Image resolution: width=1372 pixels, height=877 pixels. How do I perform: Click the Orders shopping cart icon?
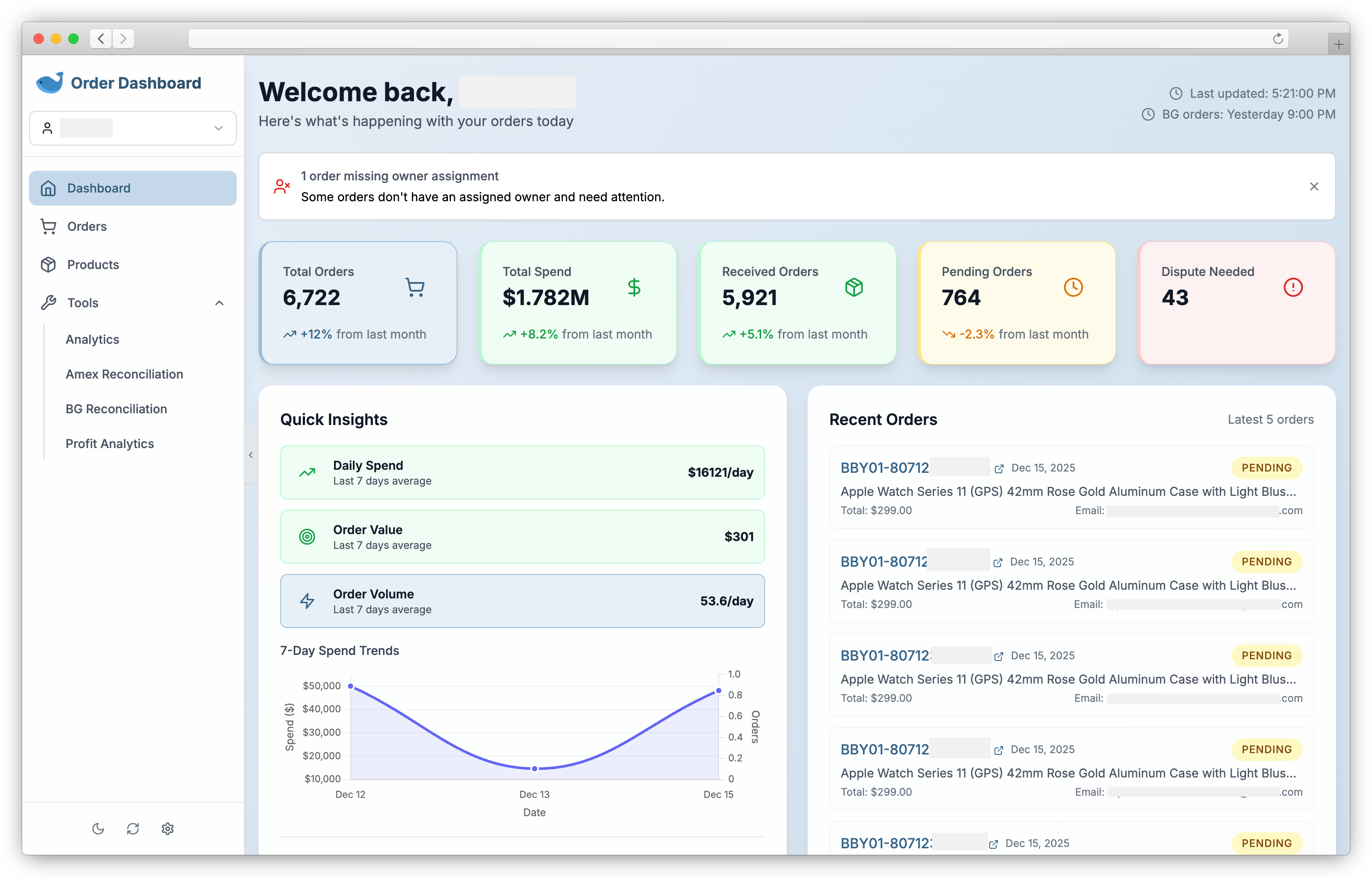click(48, 226)
